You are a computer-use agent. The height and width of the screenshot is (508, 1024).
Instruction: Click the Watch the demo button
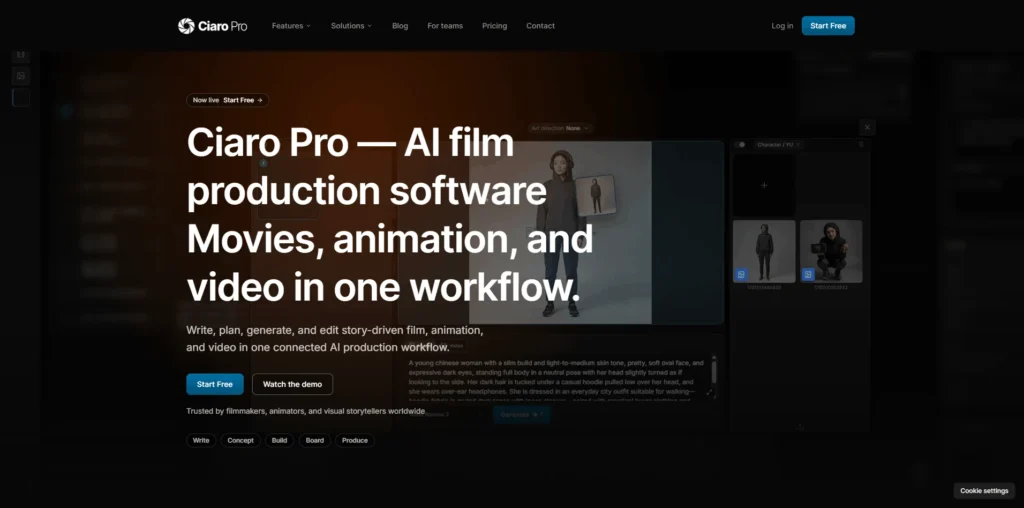(x=293, y=384)
